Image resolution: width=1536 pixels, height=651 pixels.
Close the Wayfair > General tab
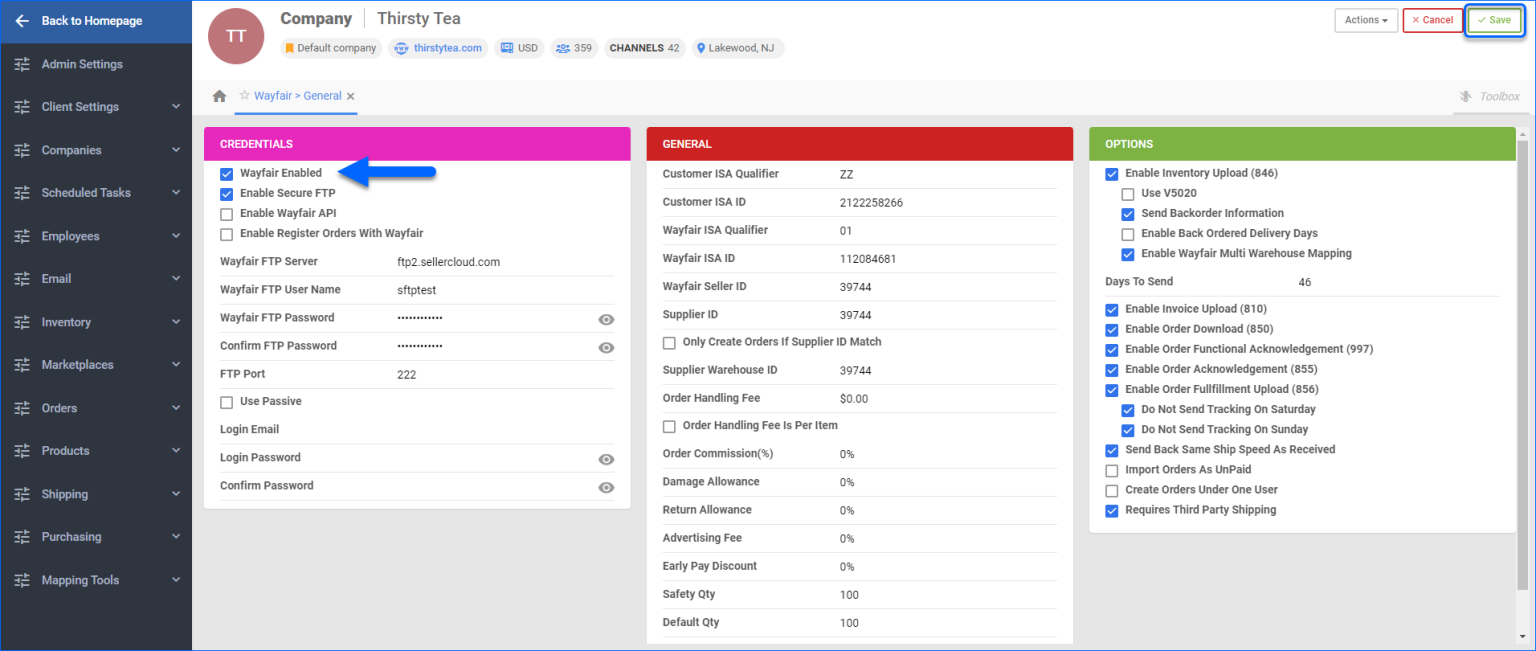tap(351, 97)
